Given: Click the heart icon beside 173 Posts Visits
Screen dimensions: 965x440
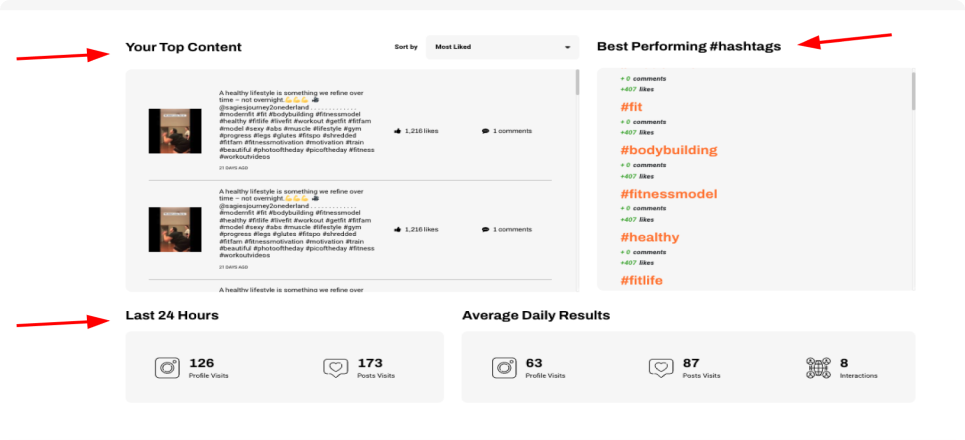Looking at the screenshot, I should coord(336,368).
